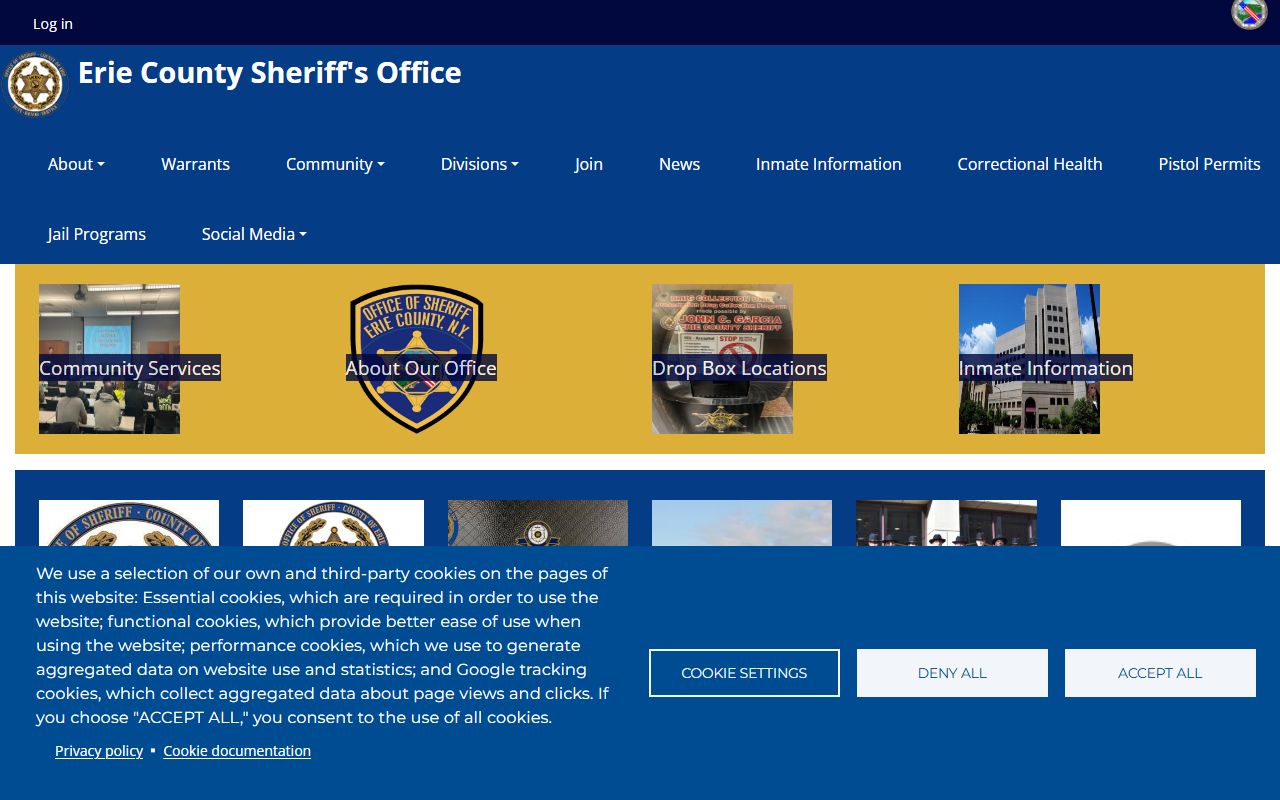Select Inmate Information in the navigation bar
The height and width of the screenshot is (800, 1280).
(x=828, y=164)
